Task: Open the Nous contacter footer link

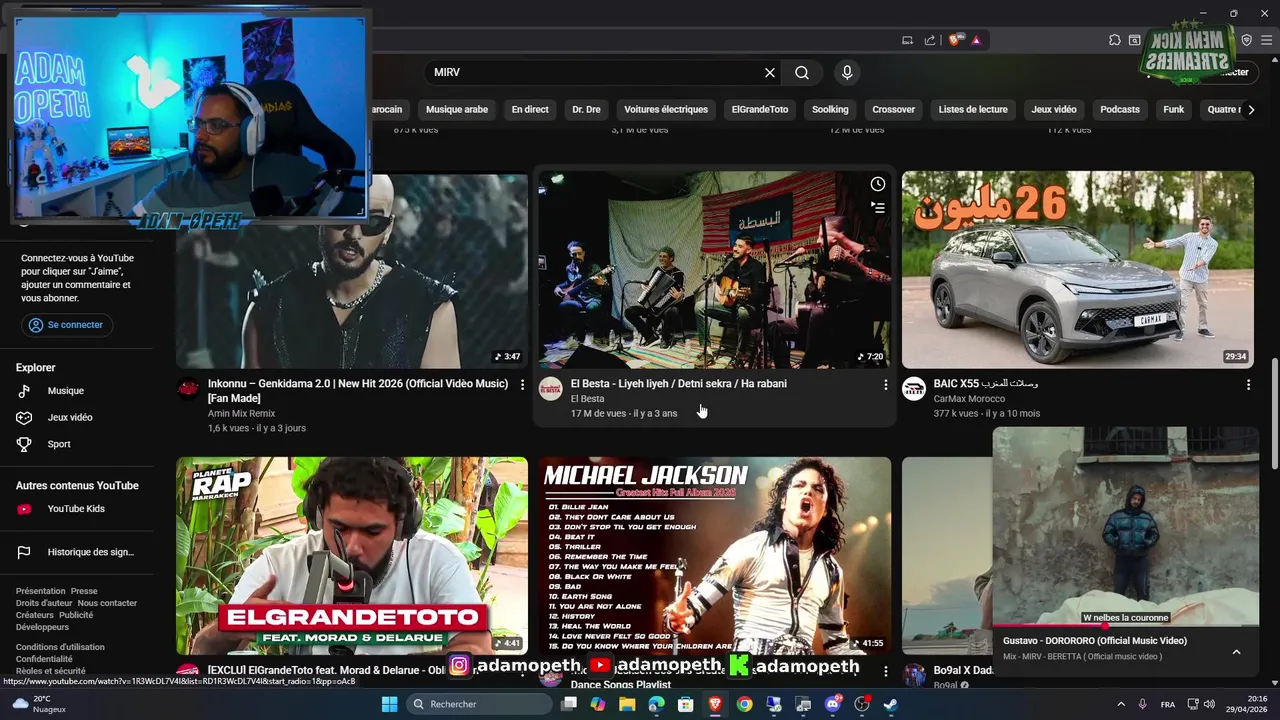Action: (x=107, y=603)
